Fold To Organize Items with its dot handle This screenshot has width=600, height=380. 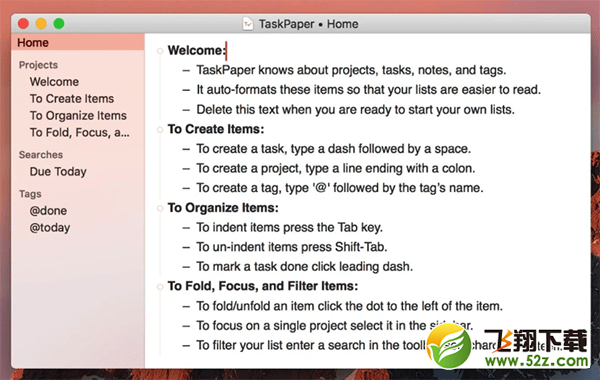coord(160,208)
